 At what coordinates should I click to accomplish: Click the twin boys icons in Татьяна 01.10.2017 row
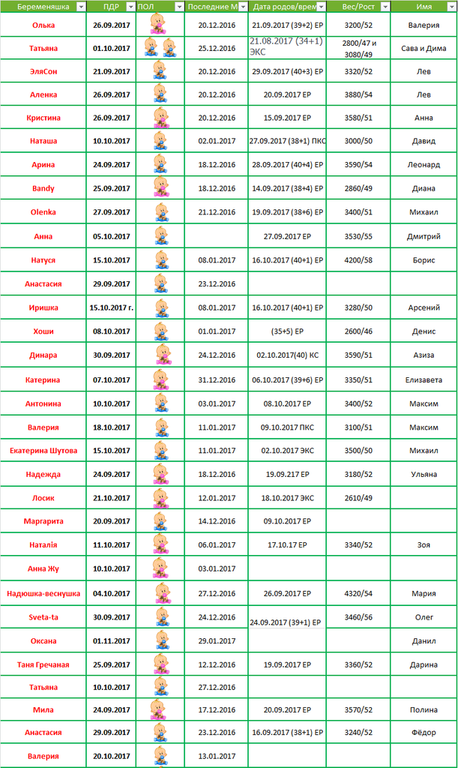tap(160, 48)
